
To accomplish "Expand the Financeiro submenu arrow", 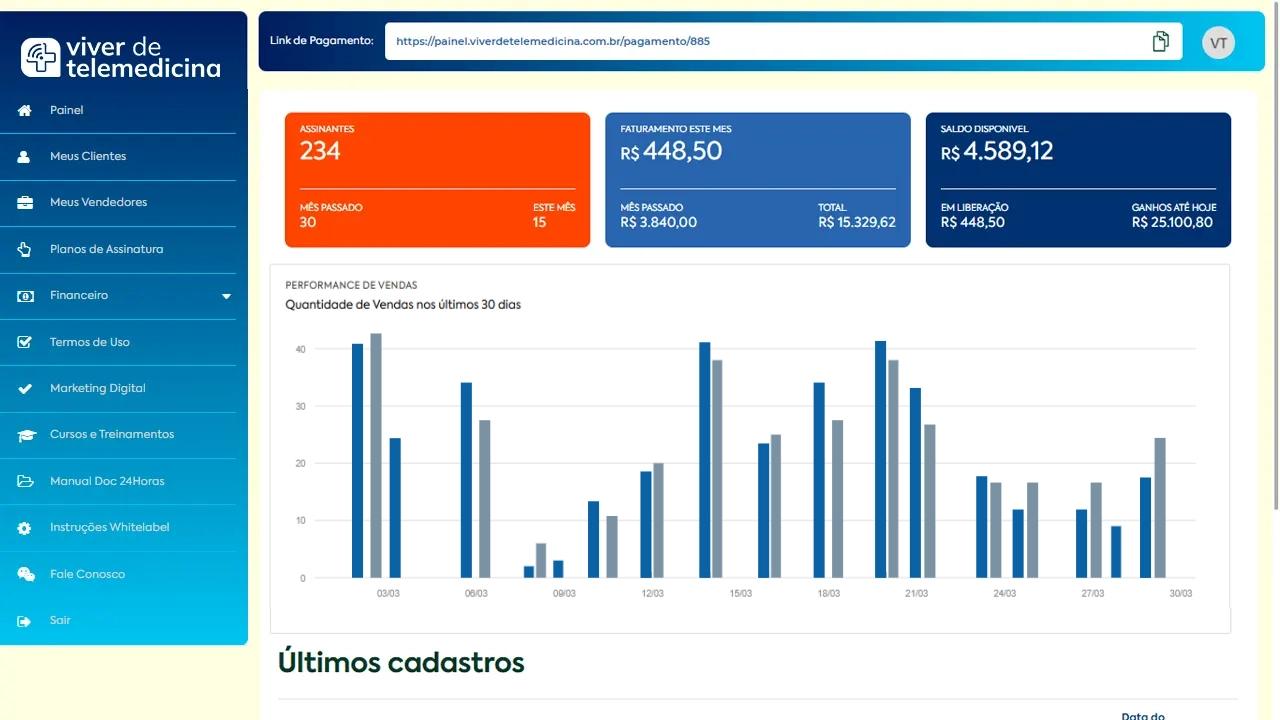I will [226, 296].
